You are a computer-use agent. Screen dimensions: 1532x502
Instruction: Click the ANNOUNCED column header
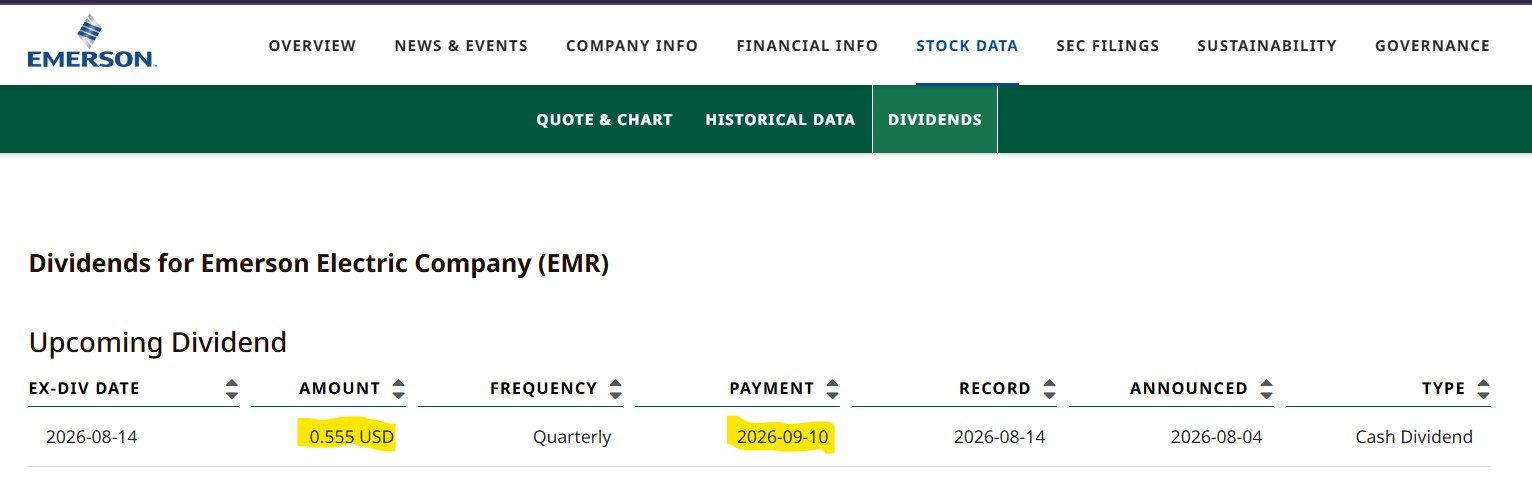pos(1189,389)
